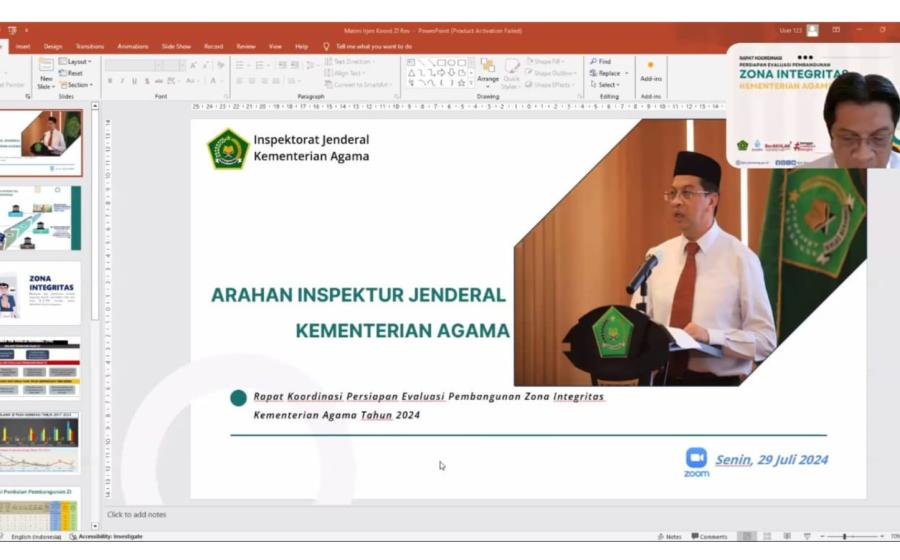Click the lightbulb Tell Me icon
Screen dimensions: 900x560
click(326, 46)
